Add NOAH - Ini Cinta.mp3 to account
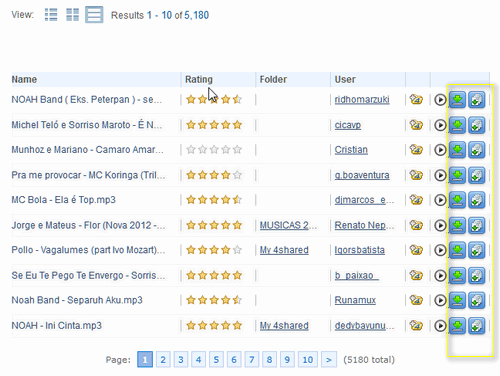The width and height of the screenshot is (500, 376). [x=477, y=326]
